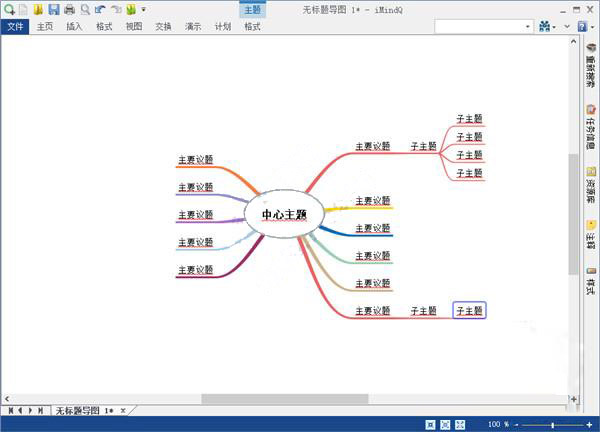Click the vertical scrollbar up arrow
The image size is (600, 432).
pos(573,41)
